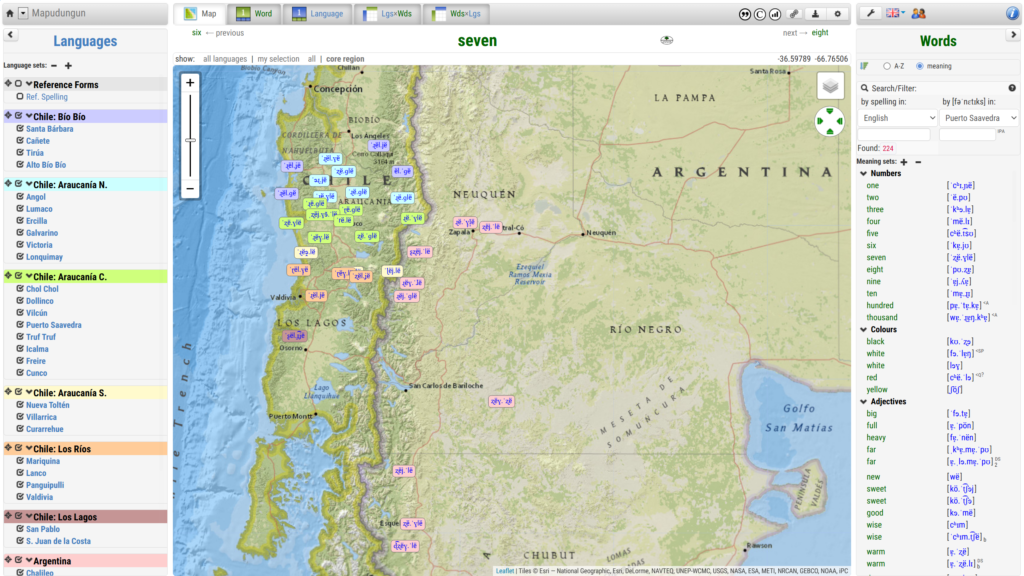This screenshot has width=1024, height=576.
Task: Switch to the Lgs>Wds tab
Action: pyautogui.click(x=388, y=14)
